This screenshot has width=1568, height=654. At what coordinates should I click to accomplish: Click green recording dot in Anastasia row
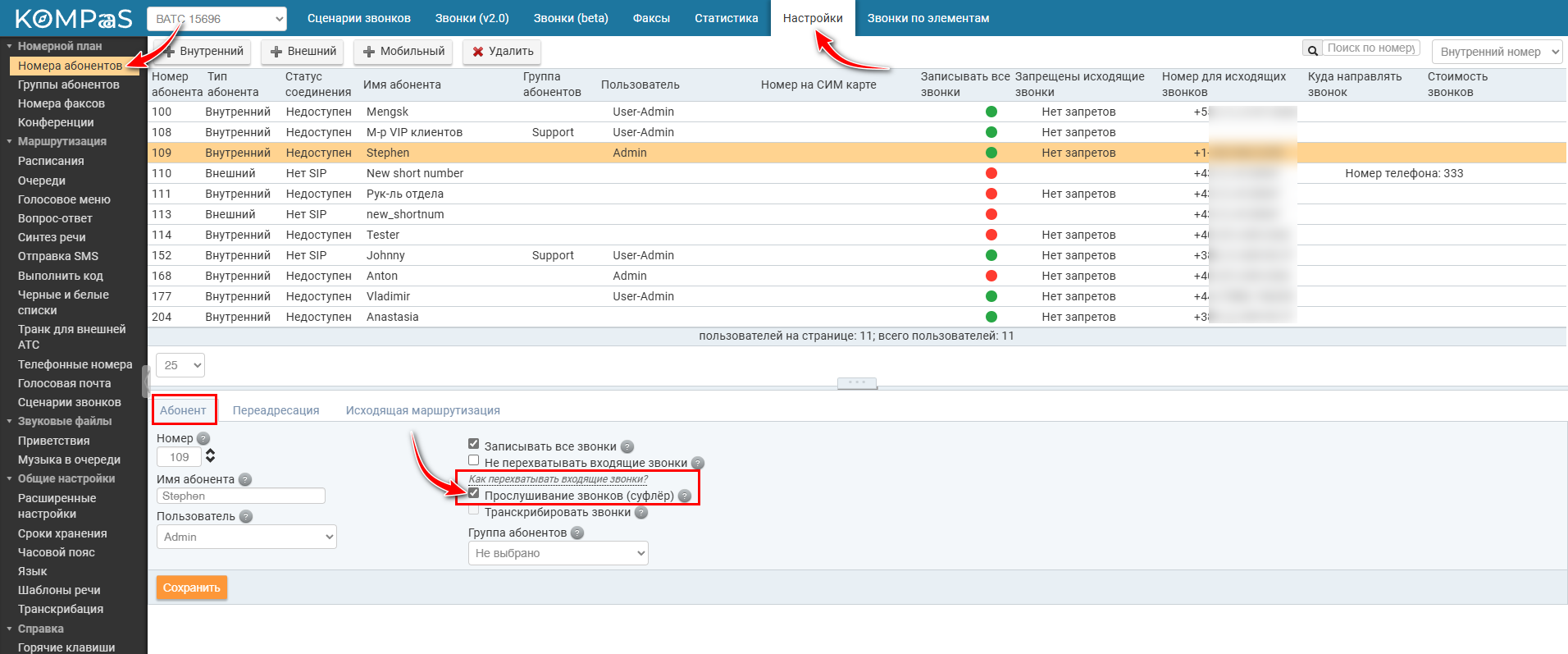[991, 317]
